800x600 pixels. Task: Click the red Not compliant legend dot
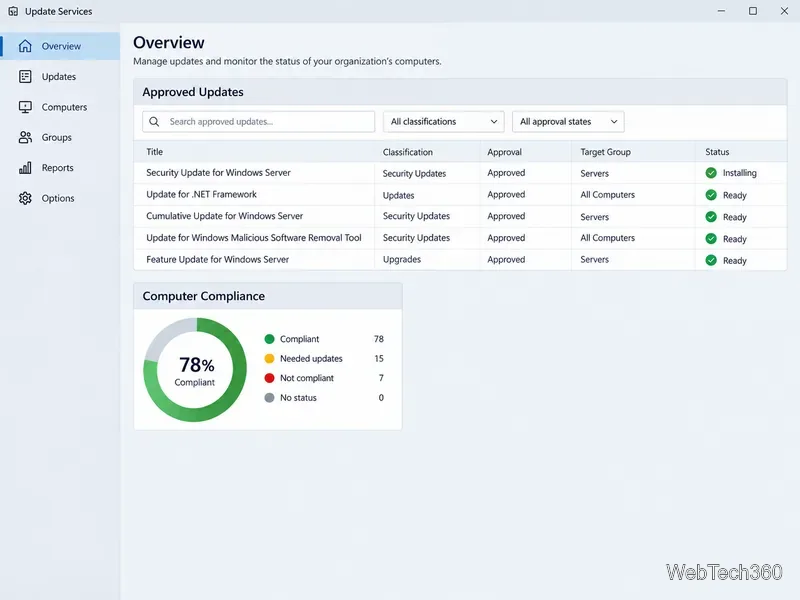click(269, 378)
